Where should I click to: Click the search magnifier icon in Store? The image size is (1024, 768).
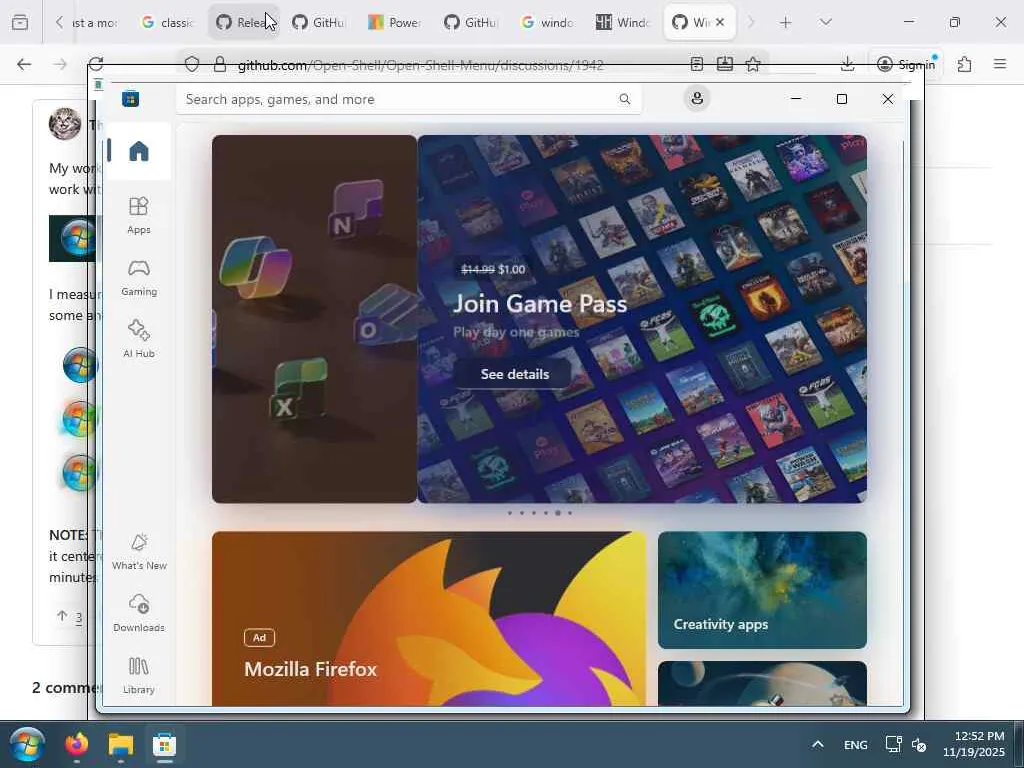[625, 99]
